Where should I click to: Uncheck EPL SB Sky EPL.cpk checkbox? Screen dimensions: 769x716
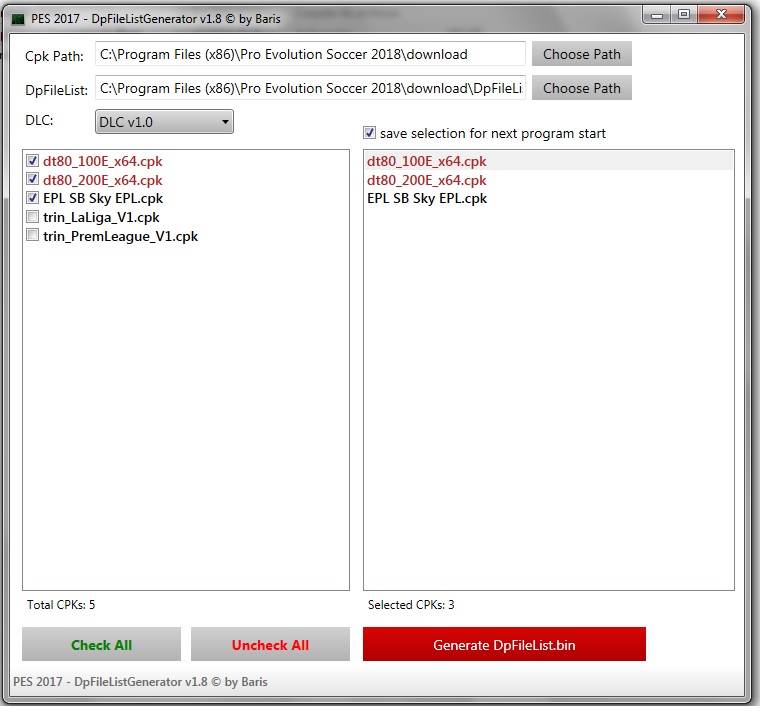32,198
